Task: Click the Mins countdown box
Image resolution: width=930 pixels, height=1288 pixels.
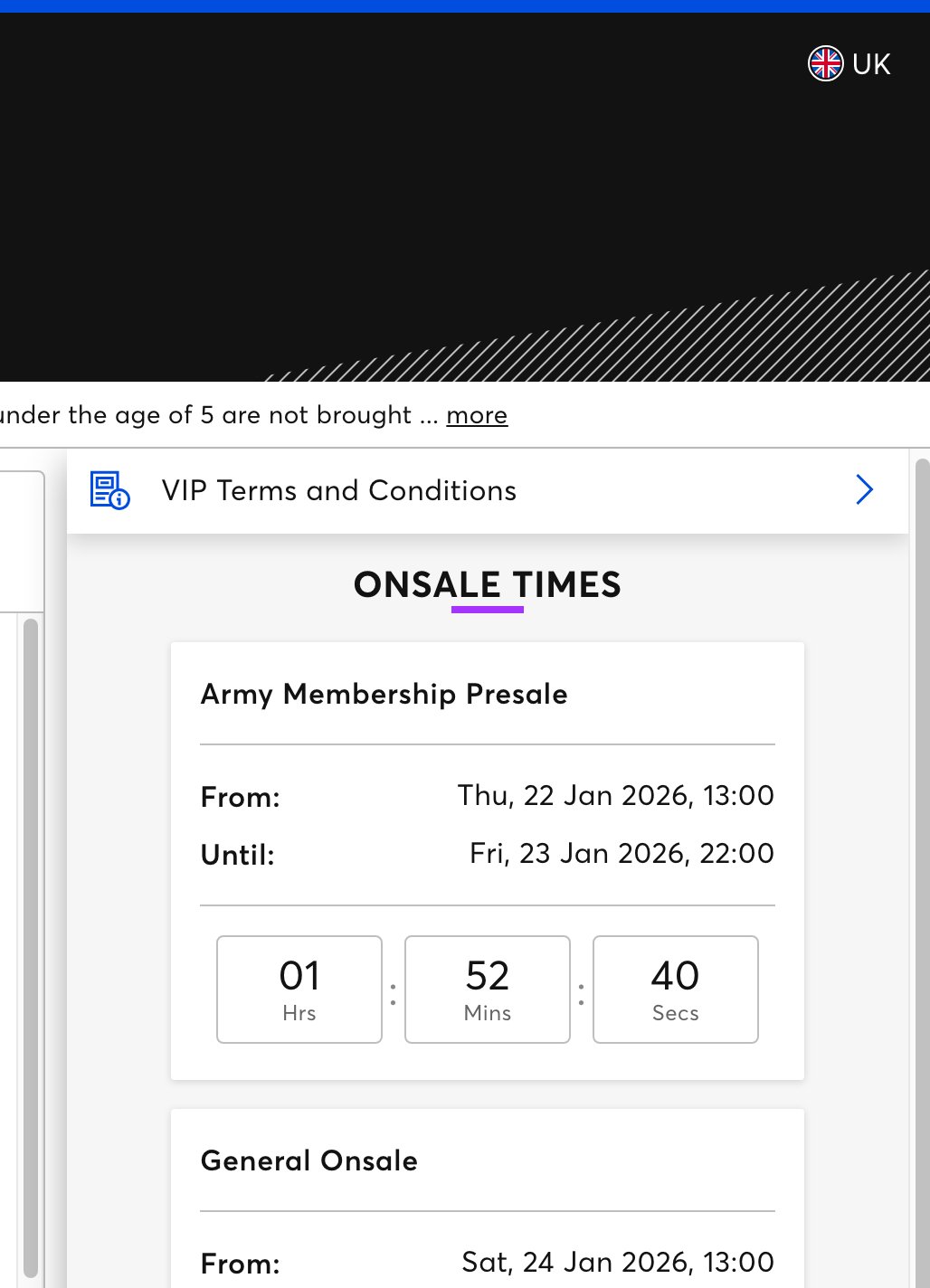Action: click(x=488, y=989)
